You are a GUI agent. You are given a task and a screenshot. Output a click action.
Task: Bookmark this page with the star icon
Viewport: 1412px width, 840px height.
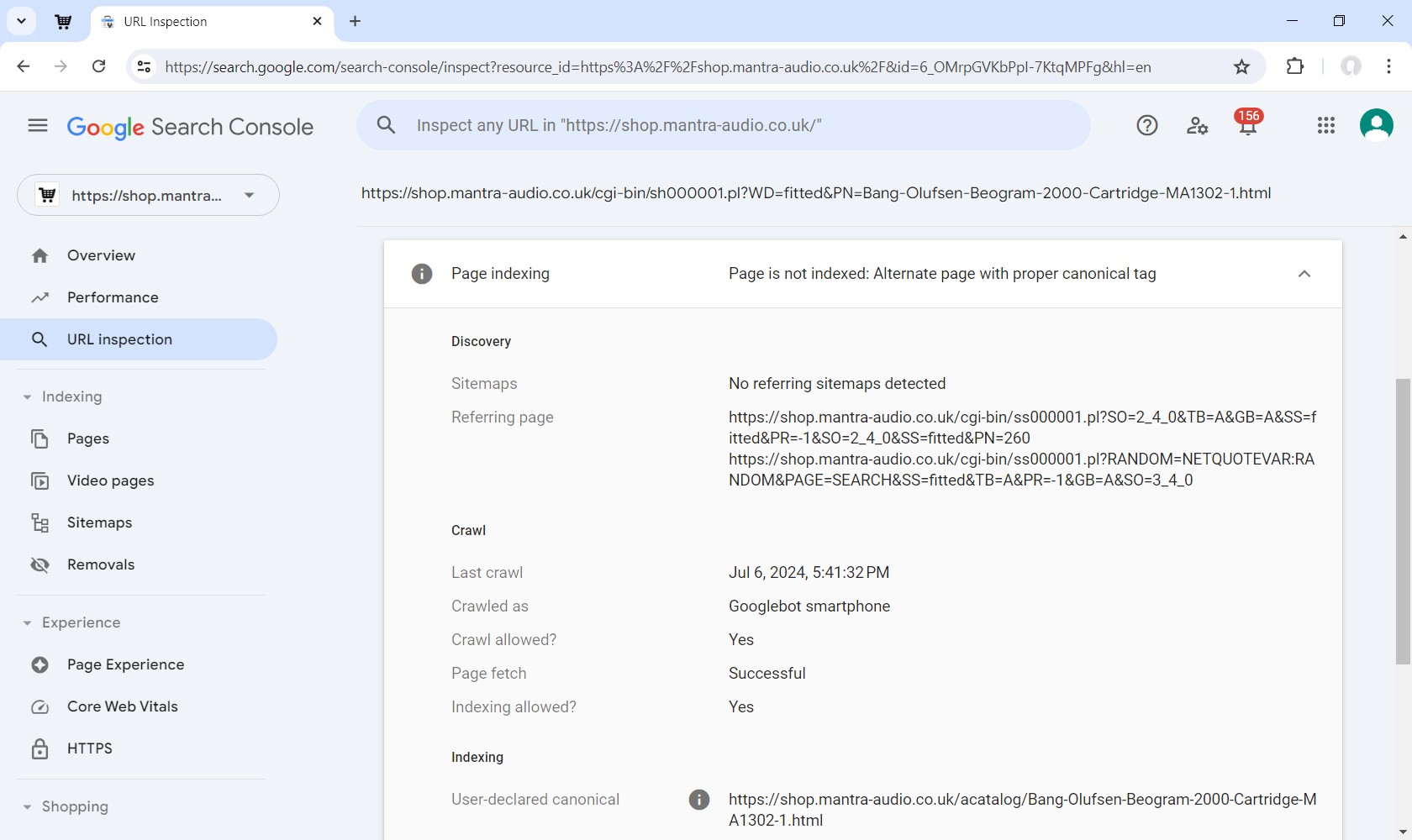(x=1241, y=67)
